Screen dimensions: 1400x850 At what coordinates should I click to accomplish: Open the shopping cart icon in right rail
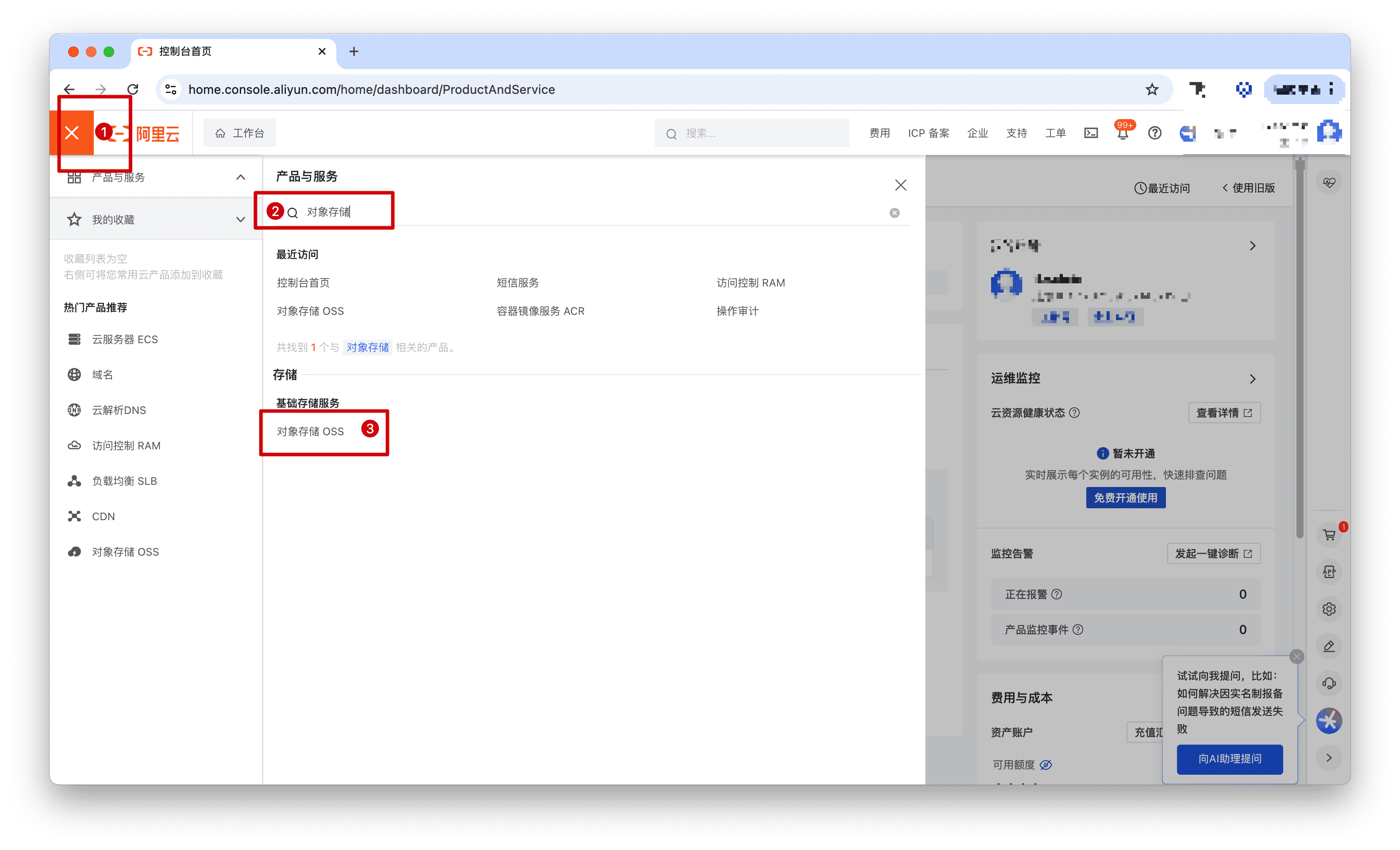point(1329,534)
